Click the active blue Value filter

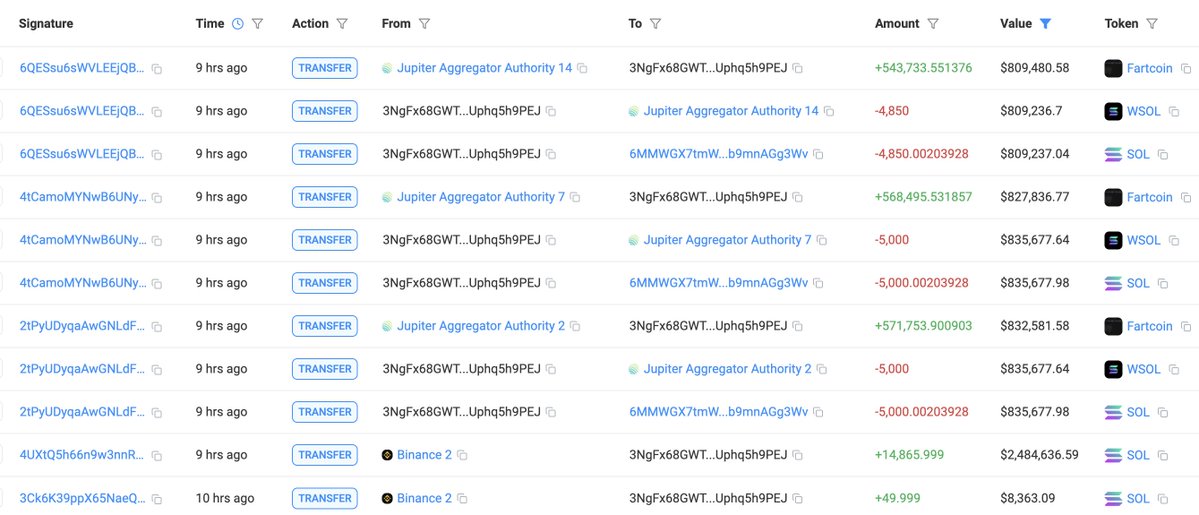[1045, 24]
